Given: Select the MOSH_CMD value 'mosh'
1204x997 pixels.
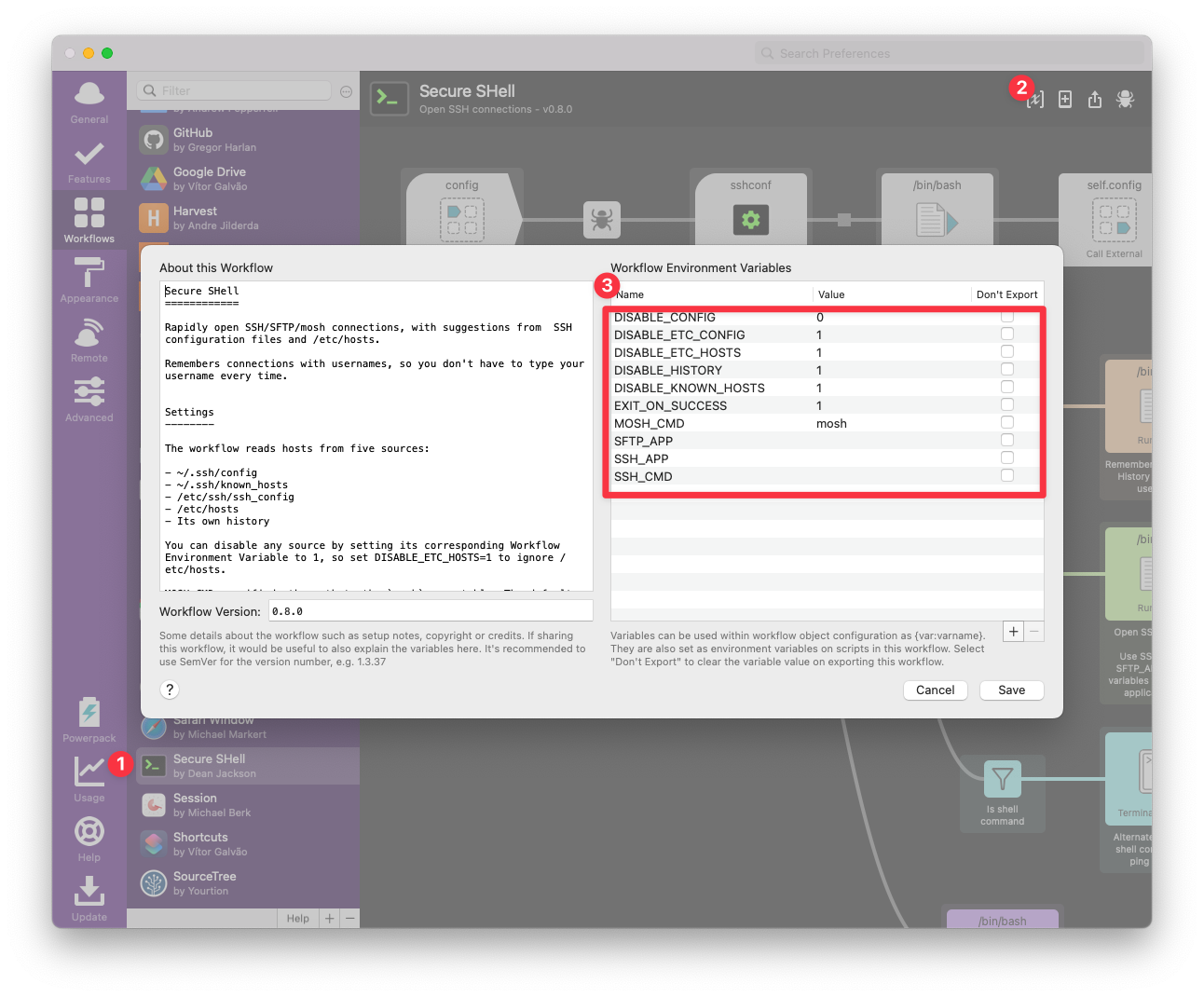Looking at the screenshot, I should [831, 423].
